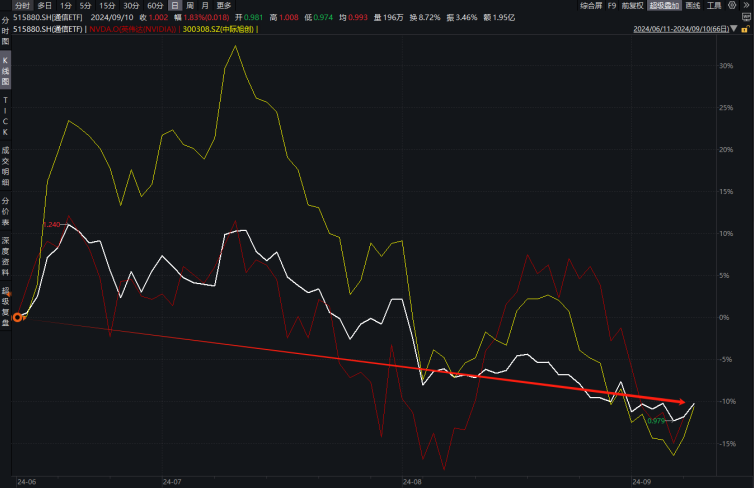Select the 1分 minute period
Screen dimensions: 754x488
(x=66, y=6)
